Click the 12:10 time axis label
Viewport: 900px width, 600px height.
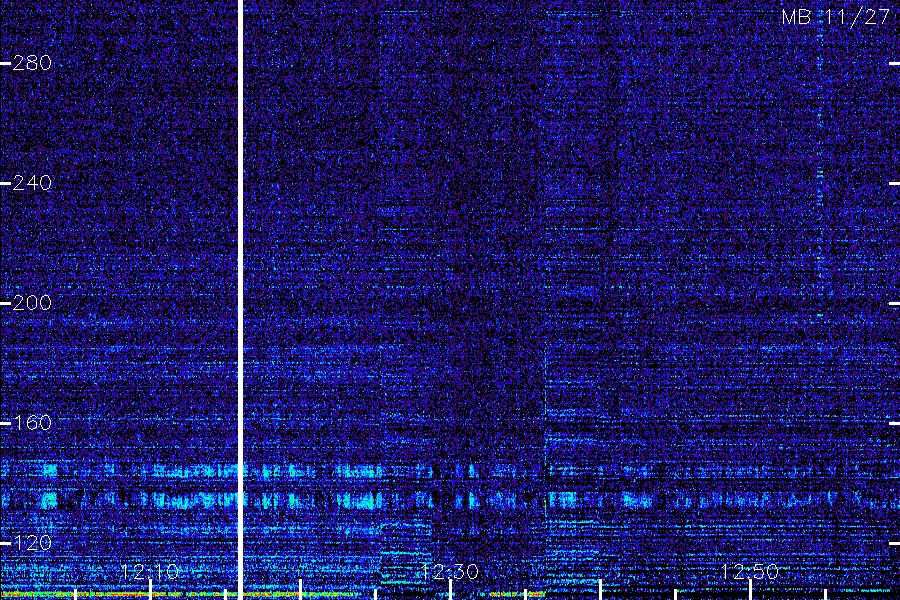pos(150,571)
